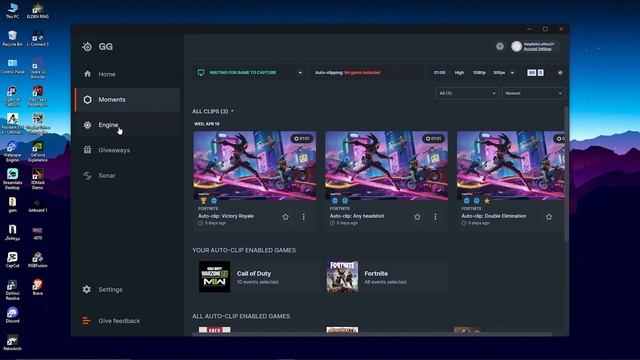This screenshot has width=640, height=360.
Task: Switch to Engine in the sidebar
Action: point(127,125)
